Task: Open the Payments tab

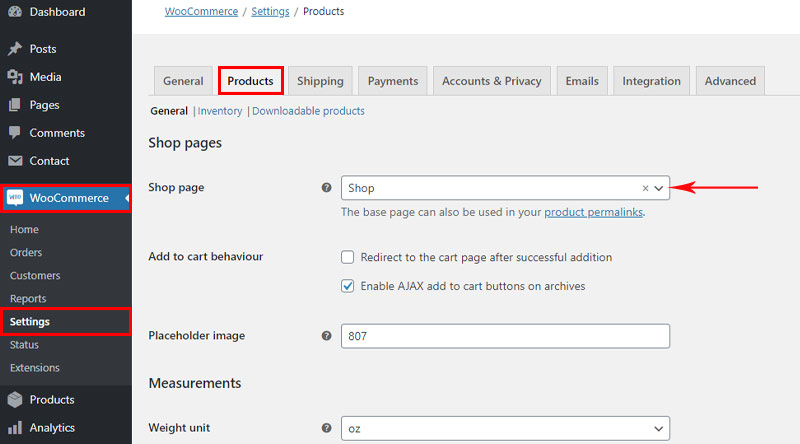Action: (x=393, y=81)
